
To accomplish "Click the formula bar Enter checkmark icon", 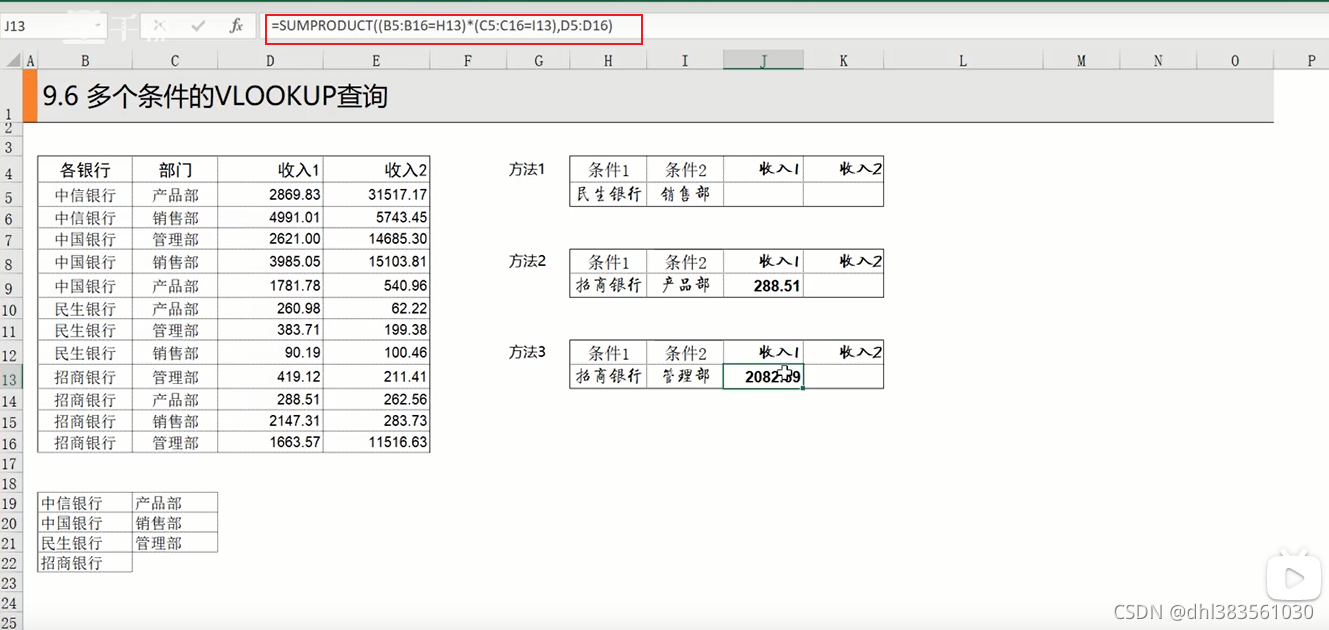I will [198, 26].
